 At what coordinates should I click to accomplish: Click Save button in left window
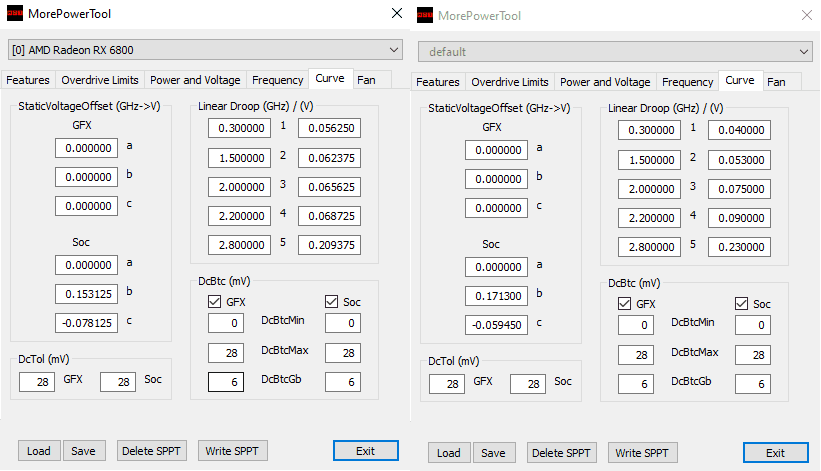tap(84, 451)
